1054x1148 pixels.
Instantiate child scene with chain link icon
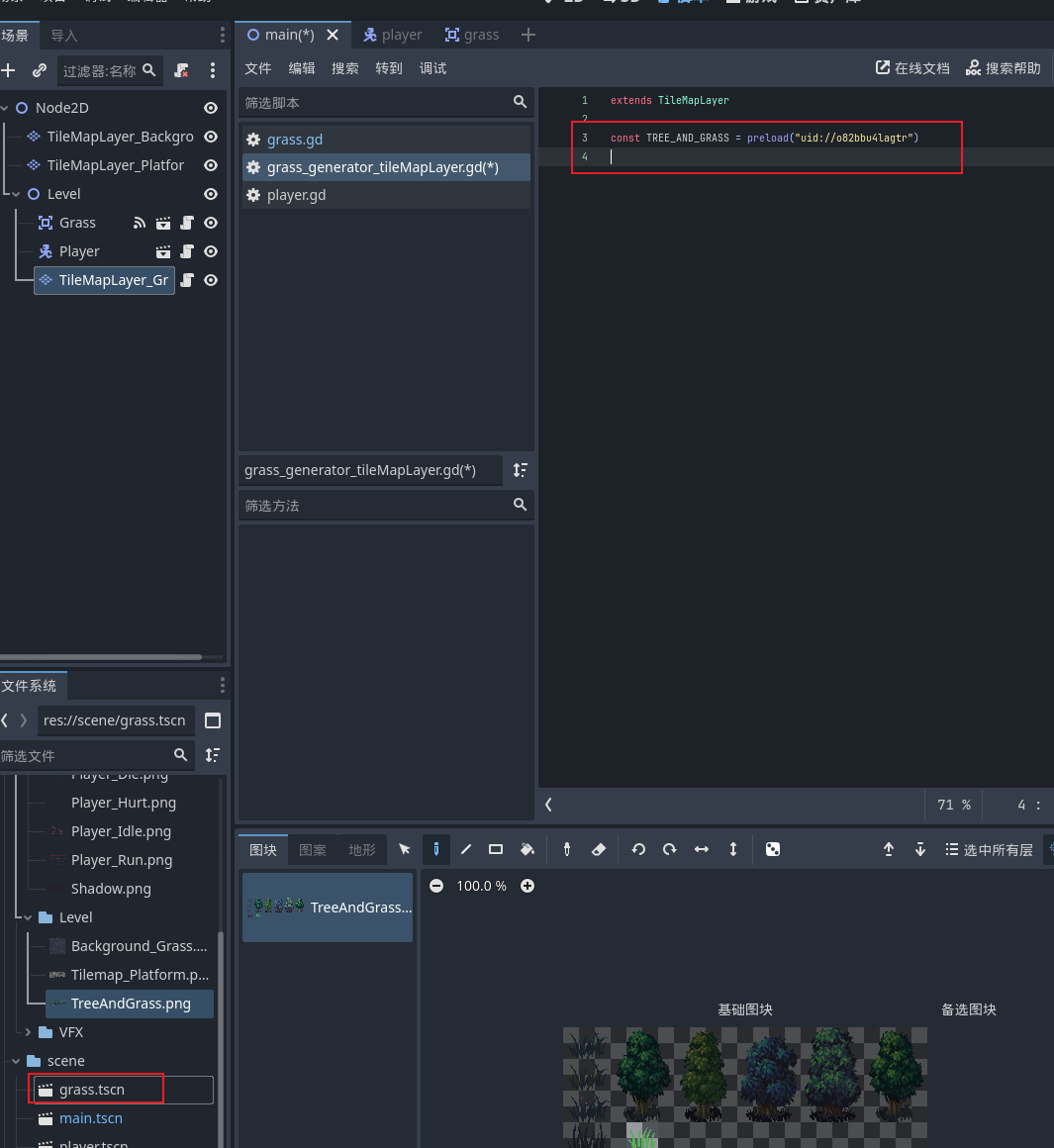(40, 70)
